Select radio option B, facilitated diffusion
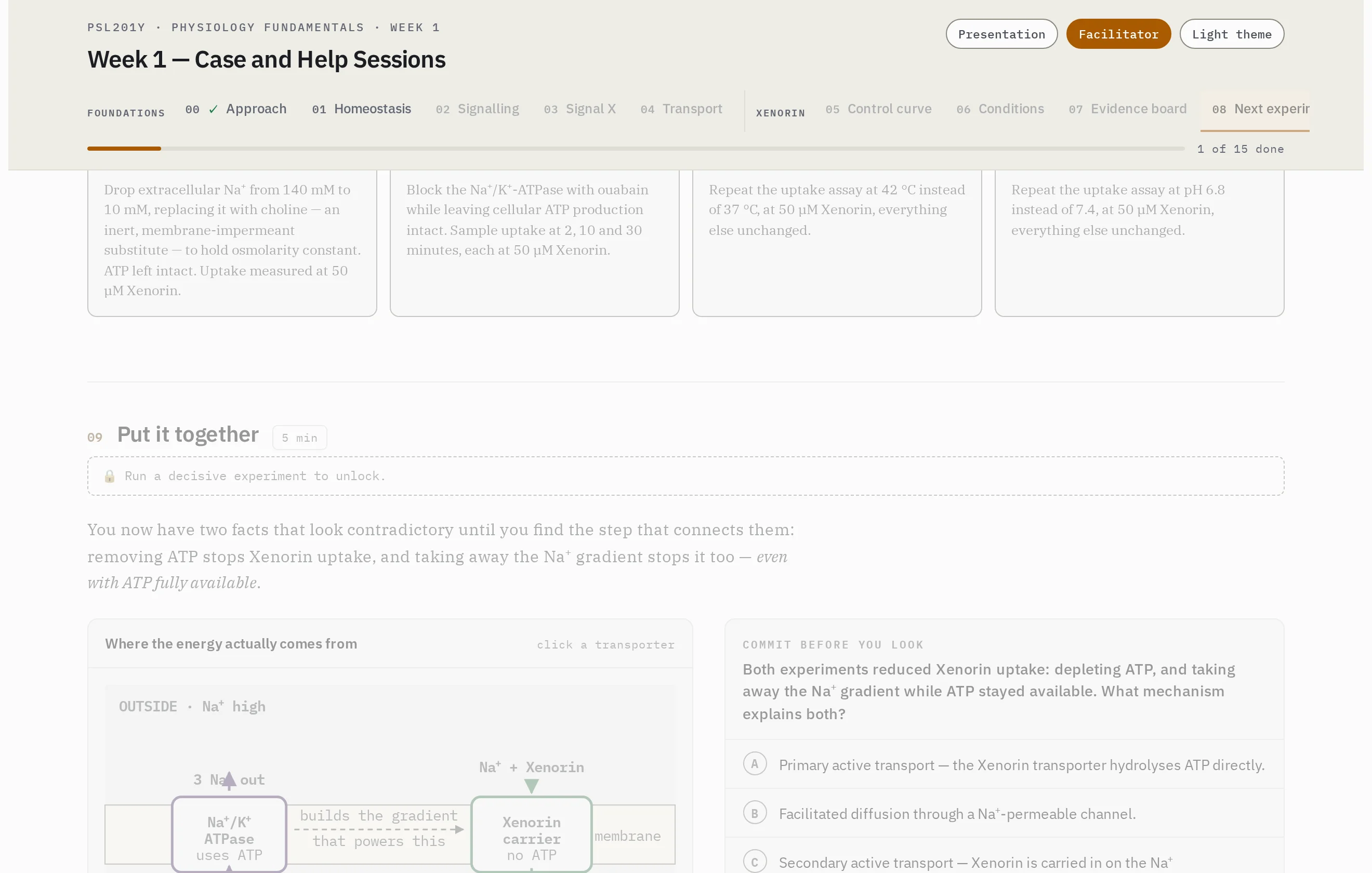This screenshot has height=873, width=1372. pos(755,813)
